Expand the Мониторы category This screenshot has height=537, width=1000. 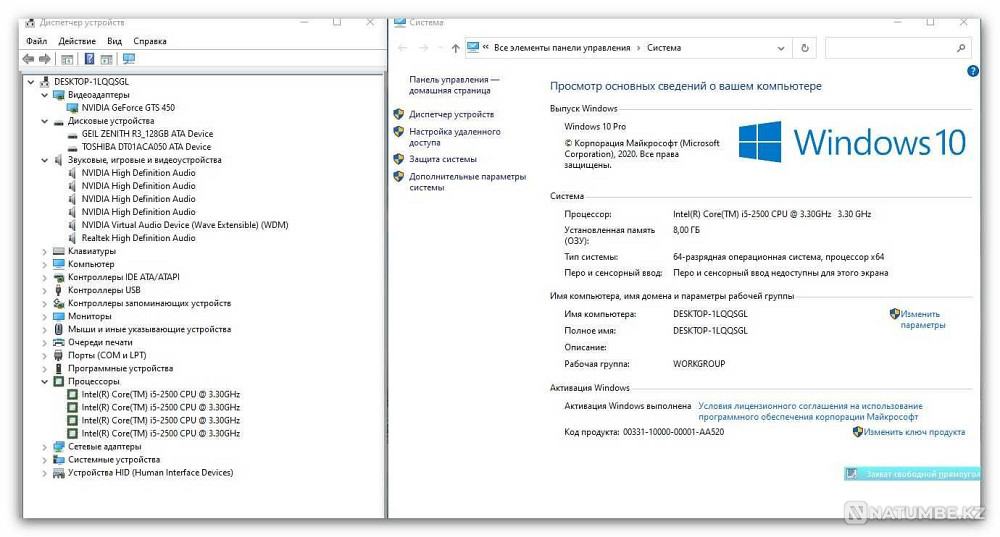pyautogui.click(x=45, y=316)
